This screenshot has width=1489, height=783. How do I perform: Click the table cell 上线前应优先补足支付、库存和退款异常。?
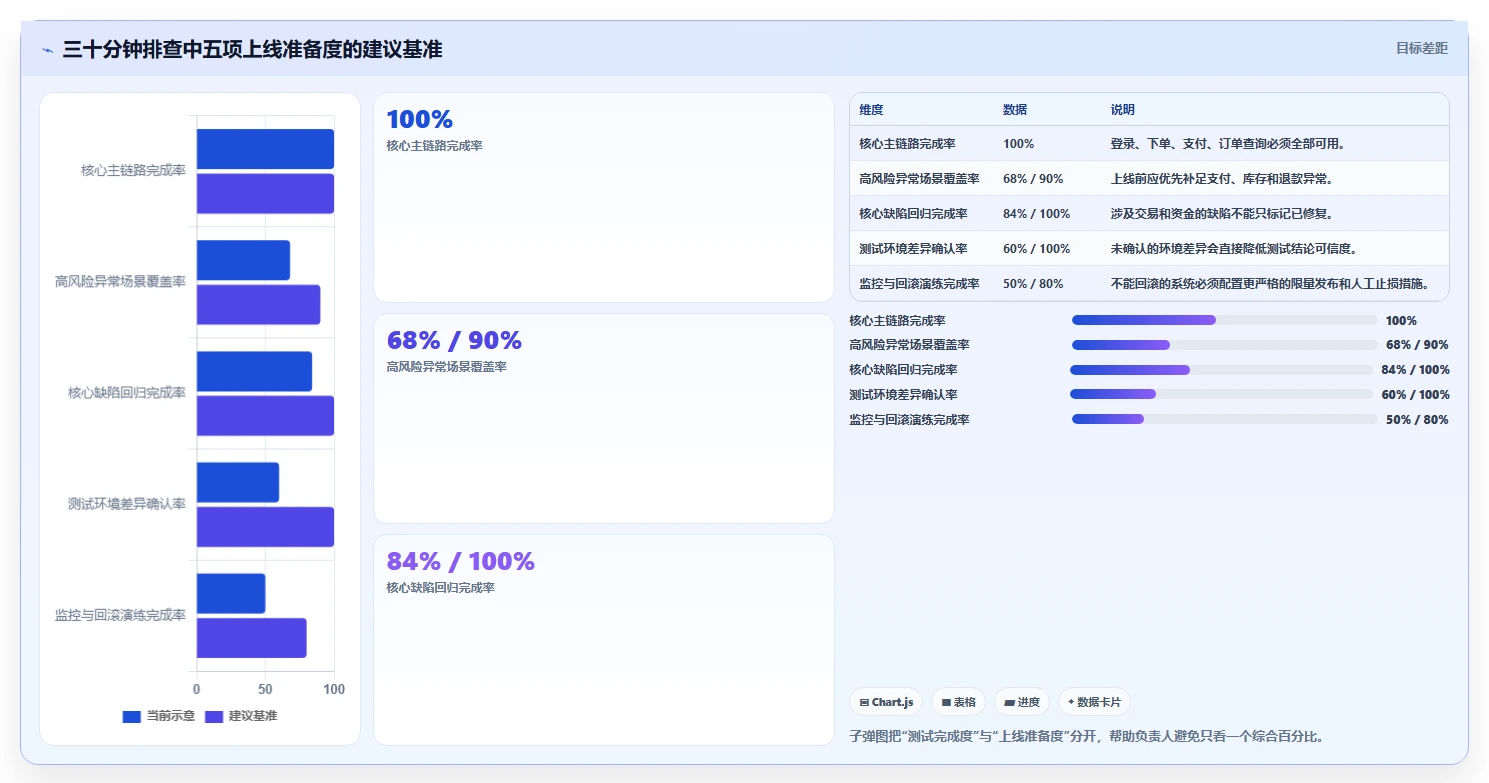1222,179
